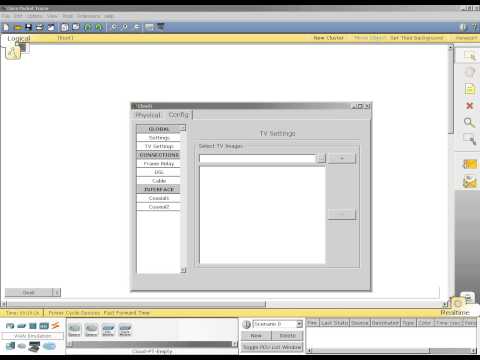Viewport: 480px width, 360px height.
Task: Select the second Coaxial interface entry
Action: tap(159, 207)
